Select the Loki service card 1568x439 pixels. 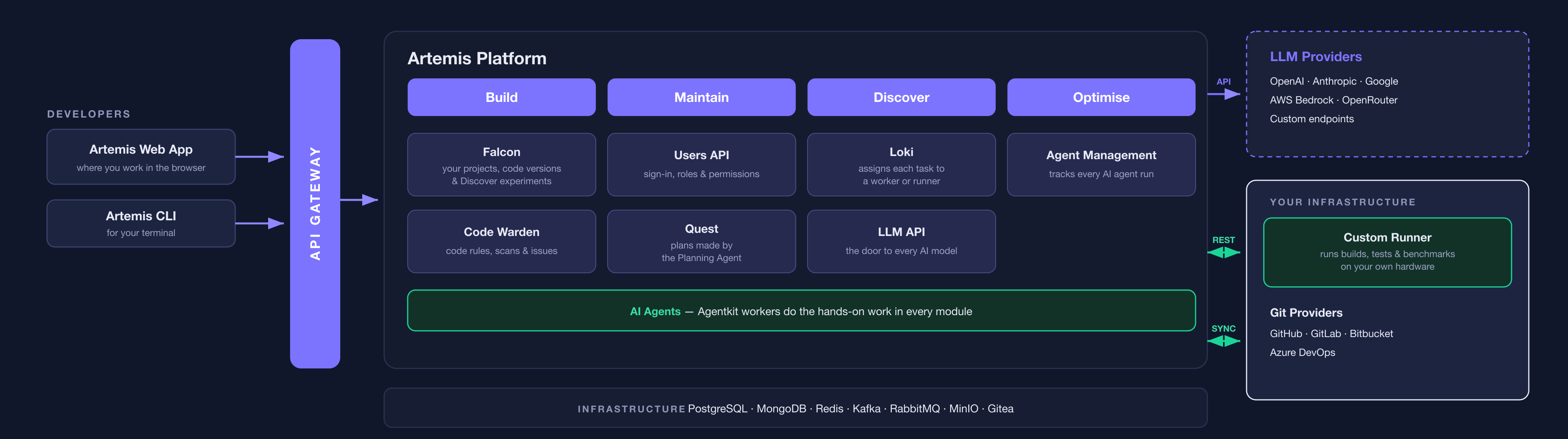pos(901,164)
